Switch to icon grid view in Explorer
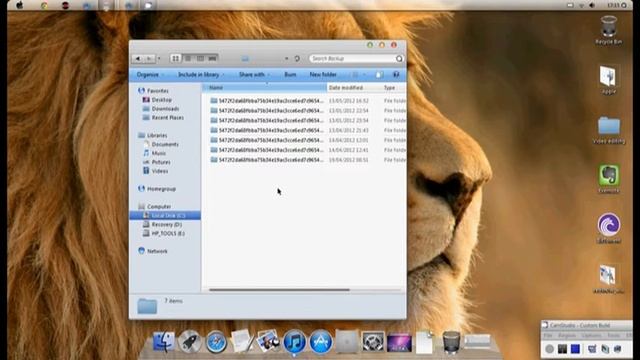 click(176, 59)
